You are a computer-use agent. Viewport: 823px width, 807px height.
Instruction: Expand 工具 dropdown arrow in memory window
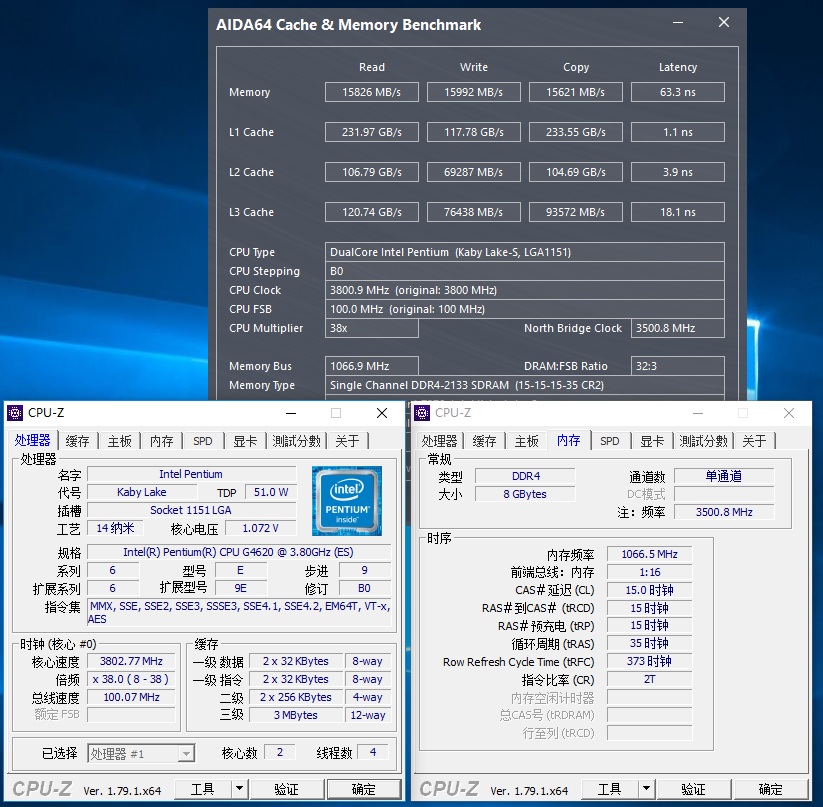(x=647, y=789)
